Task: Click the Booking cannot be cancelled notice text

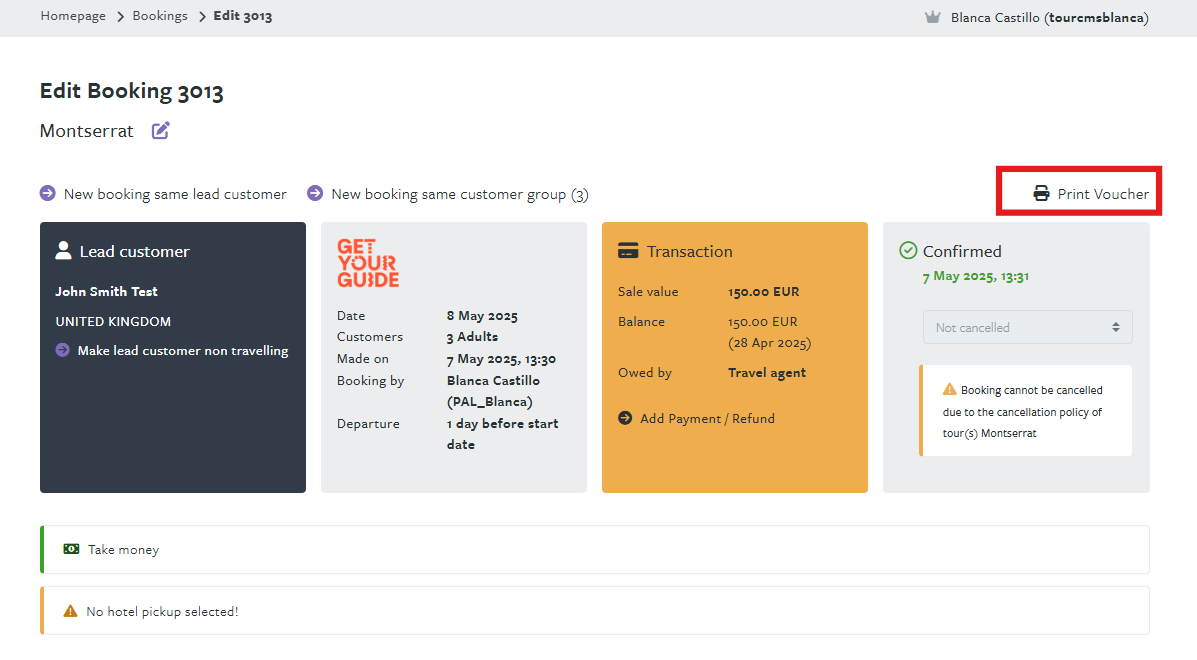Action: point(1023,411)
